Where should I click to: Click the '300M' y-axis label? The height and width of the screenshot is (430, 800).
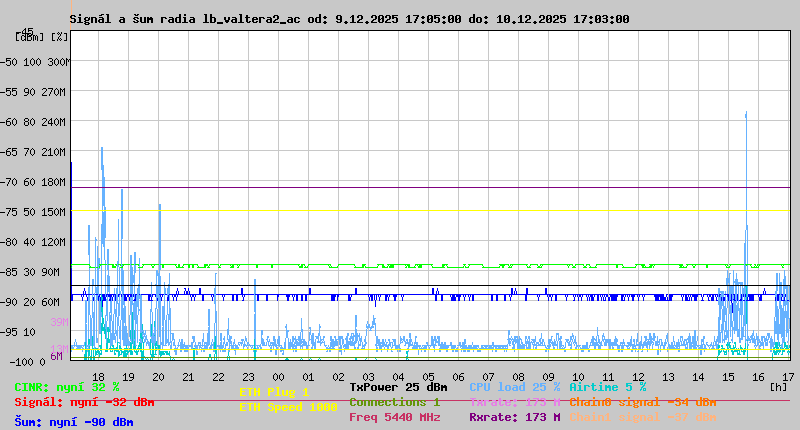pyautogui.click(x=59, y=62)
